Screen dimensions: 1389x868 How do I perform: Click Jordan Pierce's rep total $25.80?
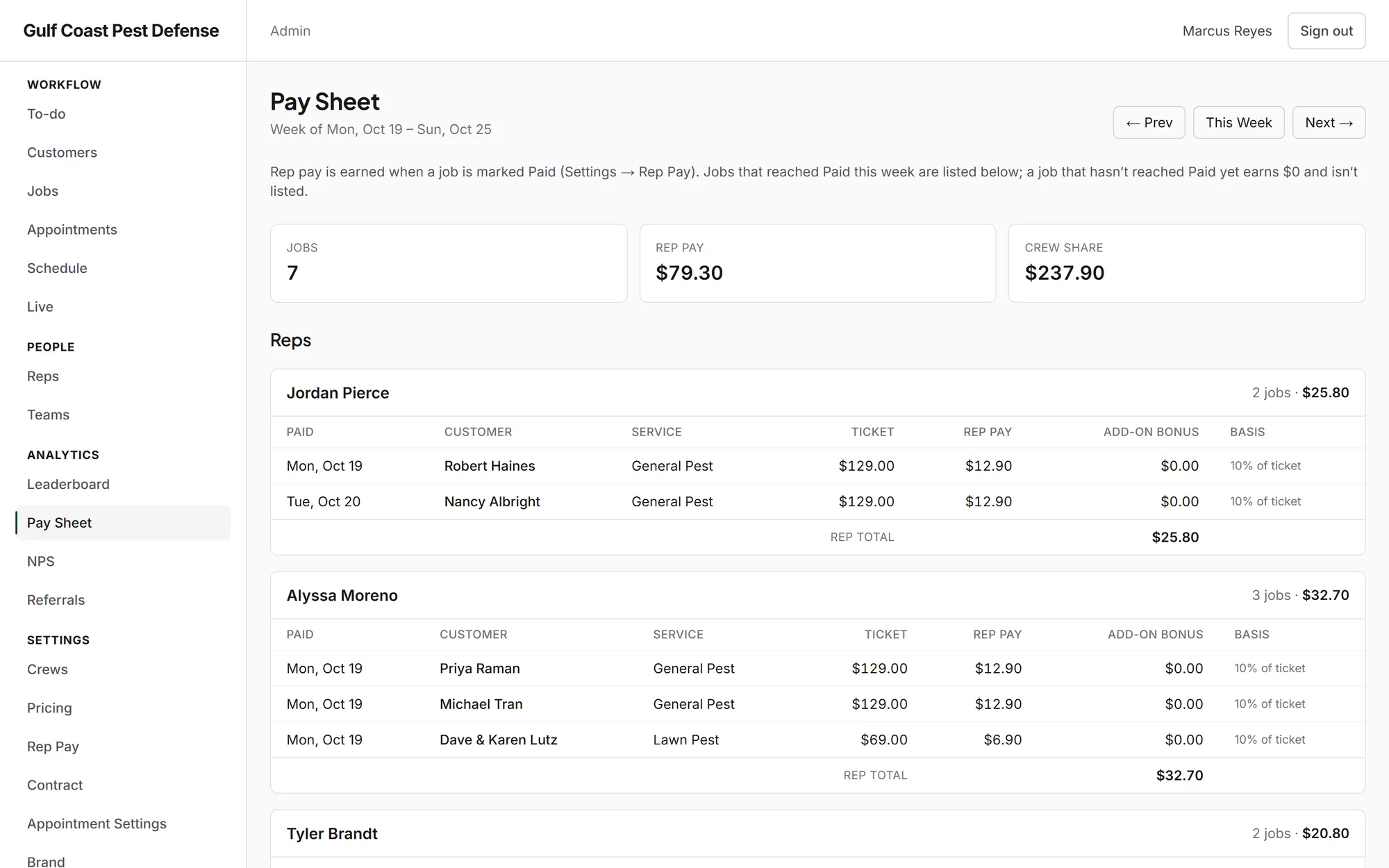pyautogui.click(x=1175, y=537)
